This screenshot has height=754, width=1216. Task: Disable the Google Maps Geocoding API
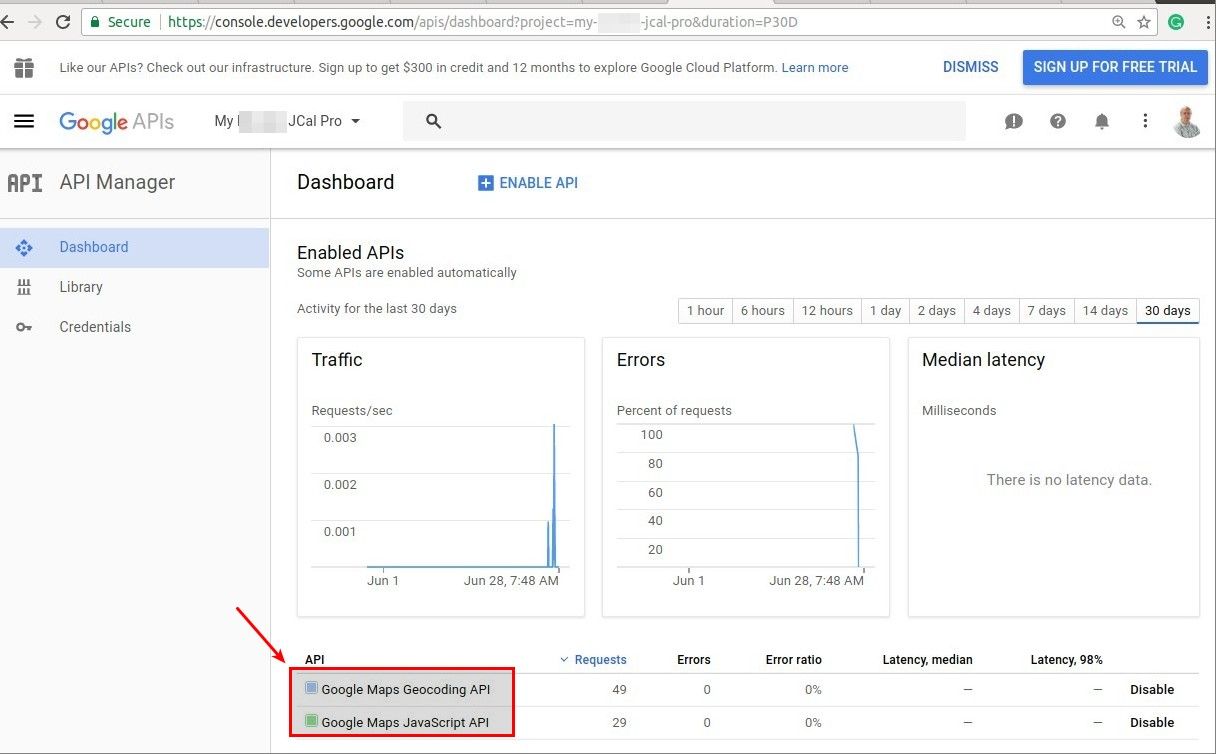(1152, 689)
